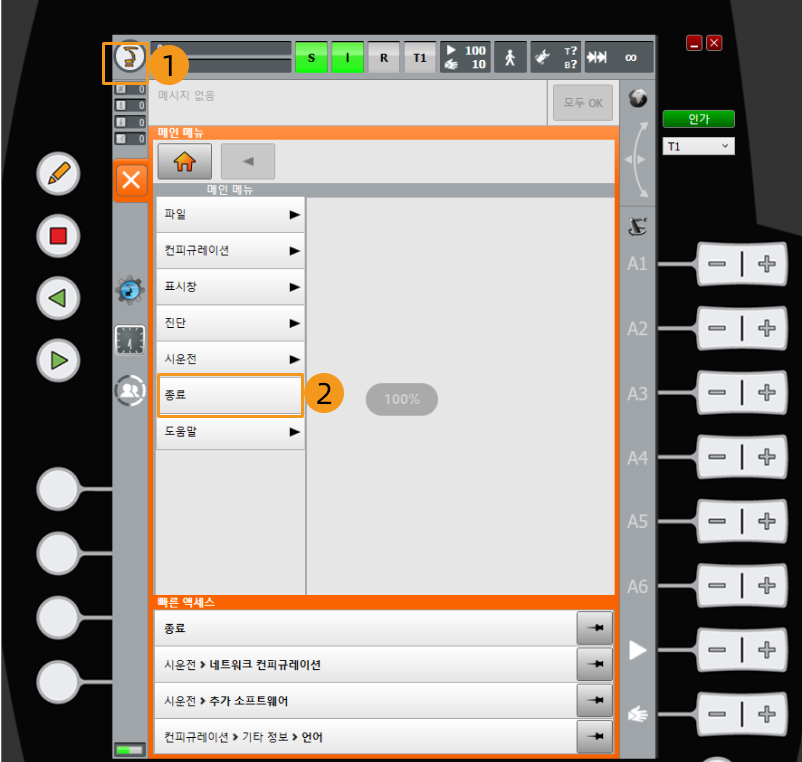This screenshot has width=802, height=762.
Task: Minimize the smartPAD window
Action: pyautogui.click(x=694, y=43)
